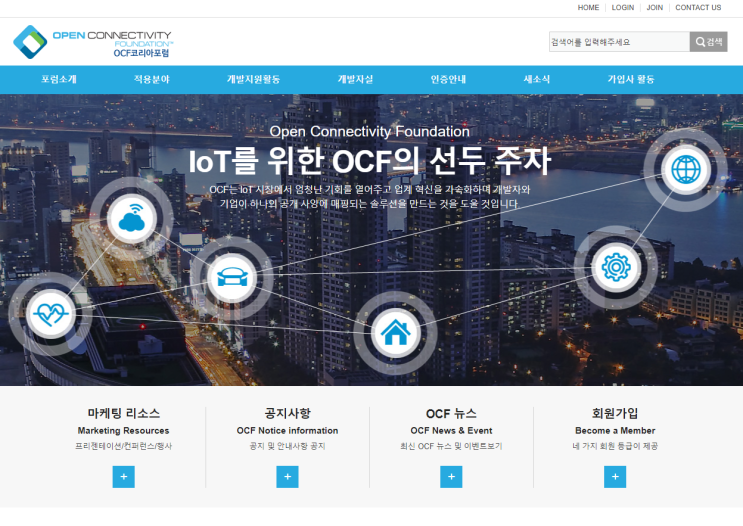Open the 새소식 menu
Screen dimensions: 743x526
point(537,79)
